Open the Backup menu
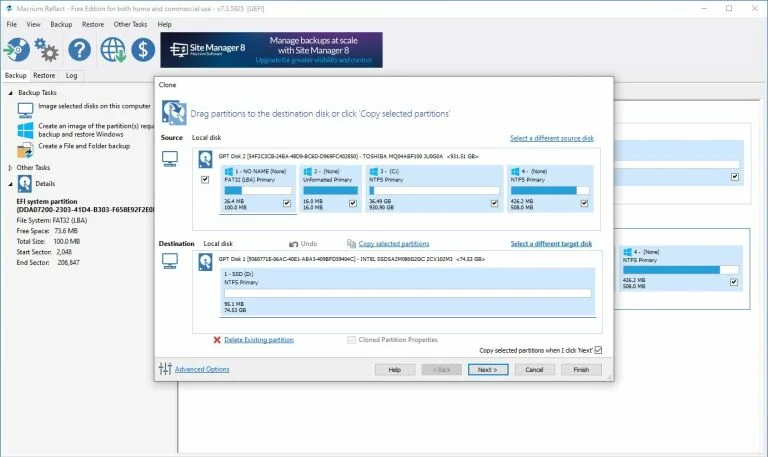The image size is (768, 457). click(61, 24)
